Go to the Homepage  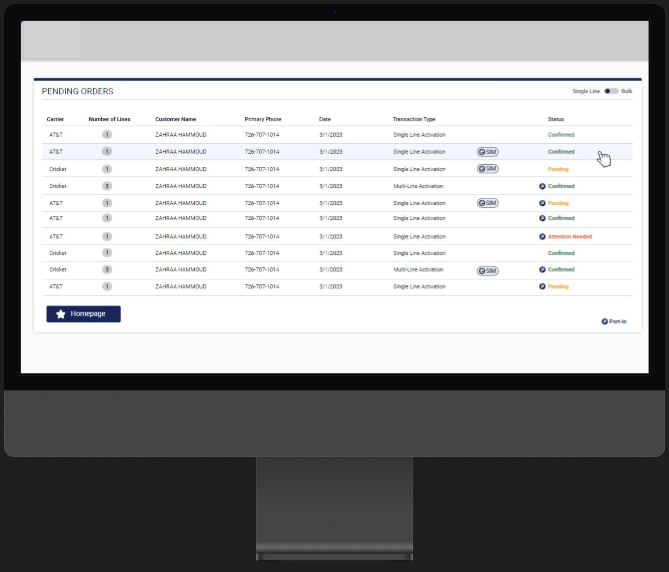click(x=84, y=314)
